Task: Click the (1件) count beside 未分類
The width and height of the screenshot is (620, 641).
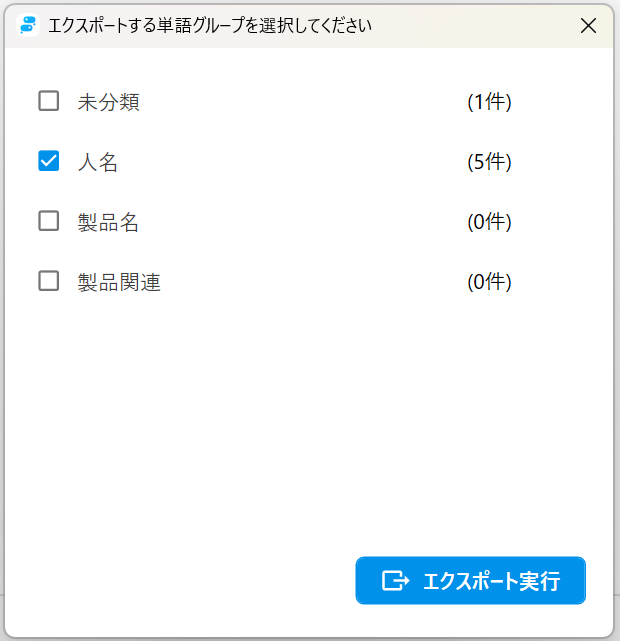Action: [489, 102]
